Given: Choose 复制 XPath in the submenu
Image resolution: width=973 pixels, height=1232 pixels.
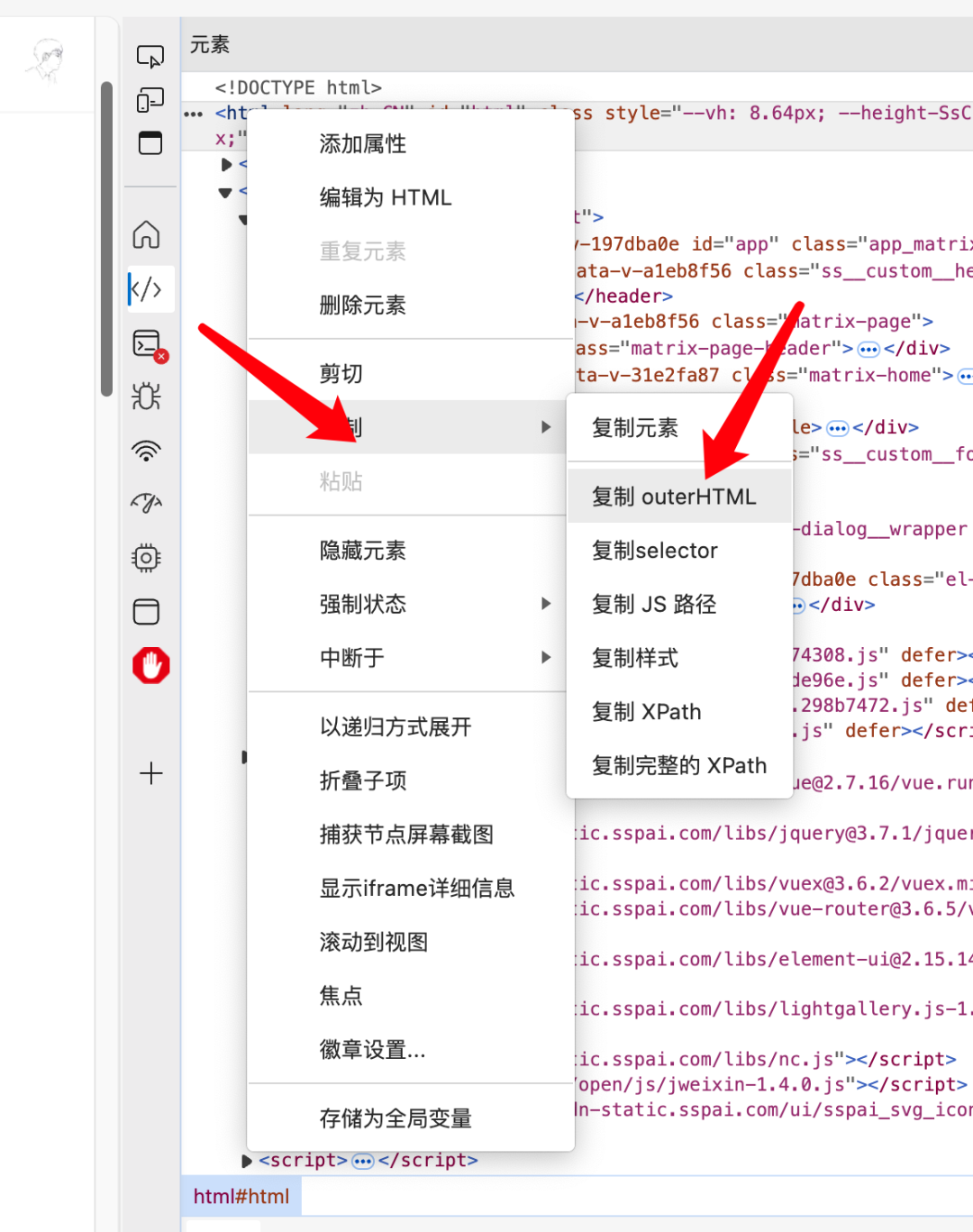Looking at the screenshot, I should (x=679, y=712).
